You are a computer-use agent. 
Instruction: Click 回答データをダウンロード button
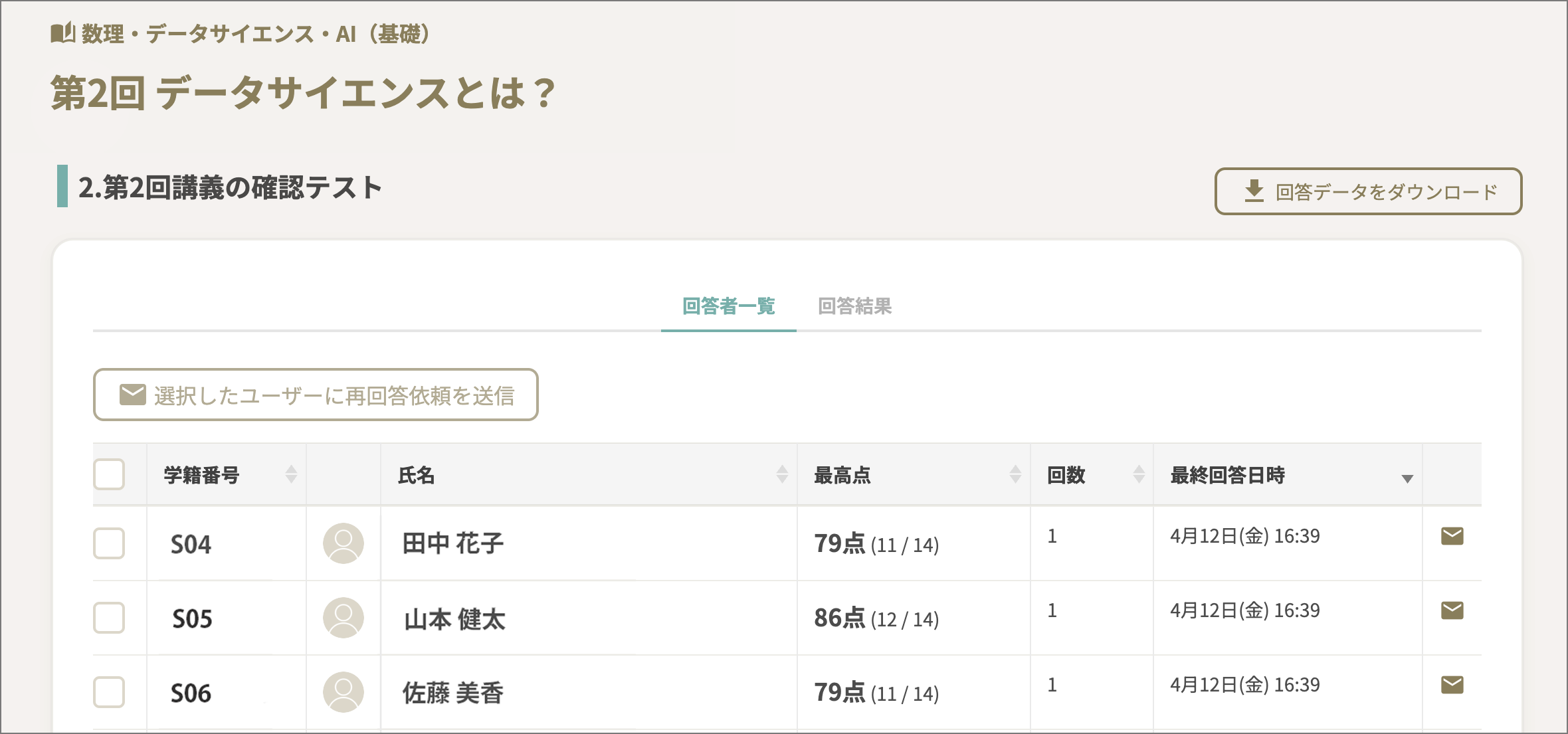point(1369,191)
